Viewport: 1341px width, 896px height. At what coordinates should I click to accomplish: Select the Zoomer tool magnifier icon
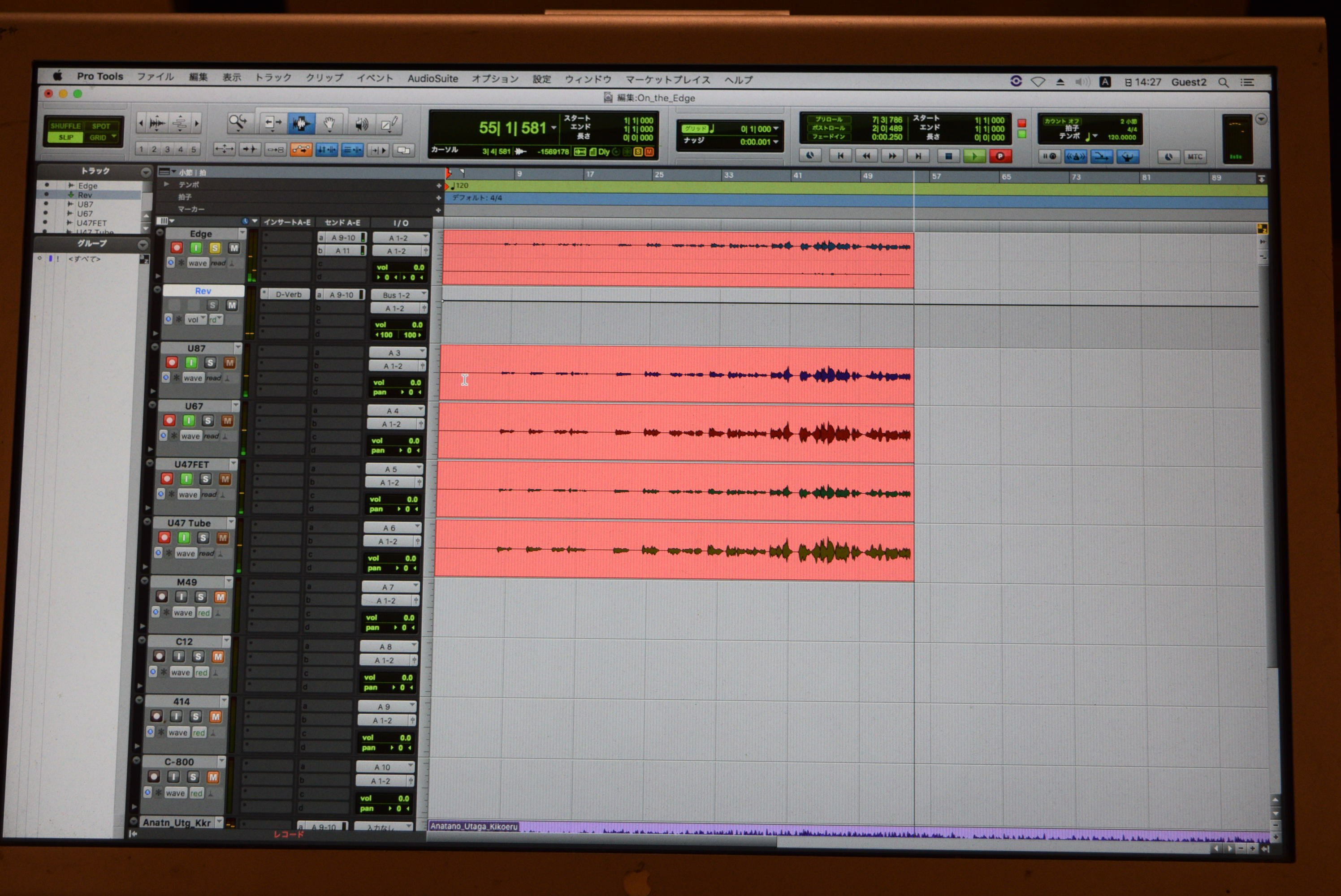(x=238, y=122)
